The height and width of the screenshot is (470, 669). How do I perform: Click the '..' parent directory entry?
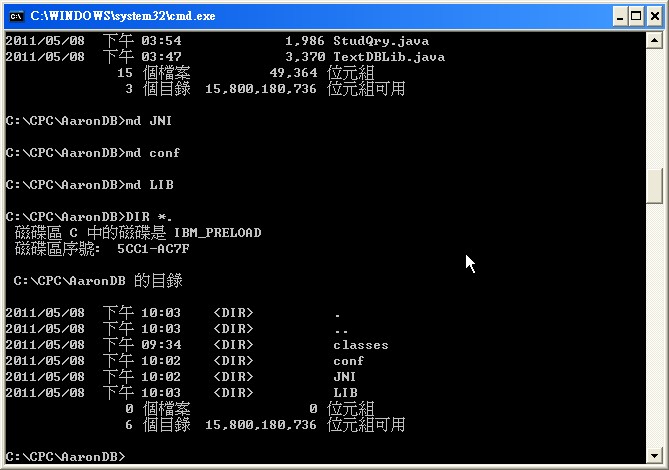[x=341, y=331]
